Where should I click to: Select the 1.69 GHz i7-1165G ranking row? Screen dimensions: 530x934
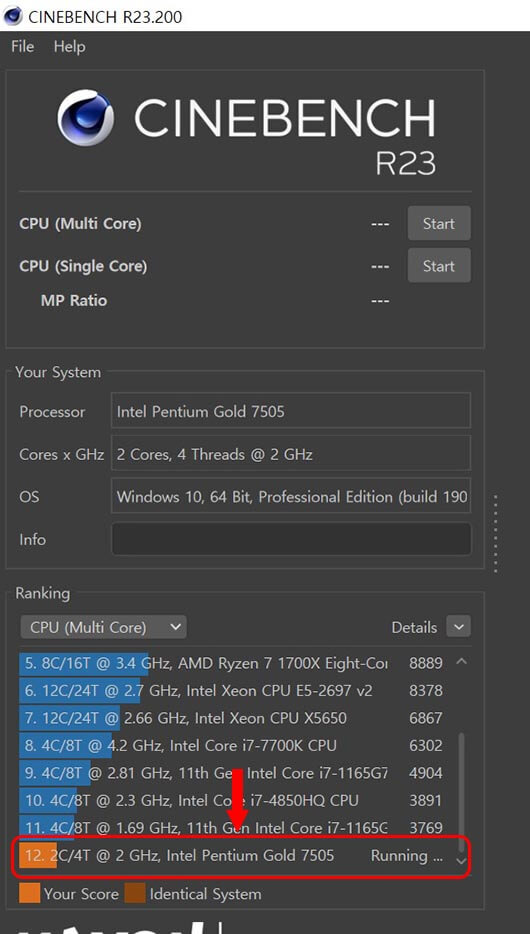(x=233, y=827)
